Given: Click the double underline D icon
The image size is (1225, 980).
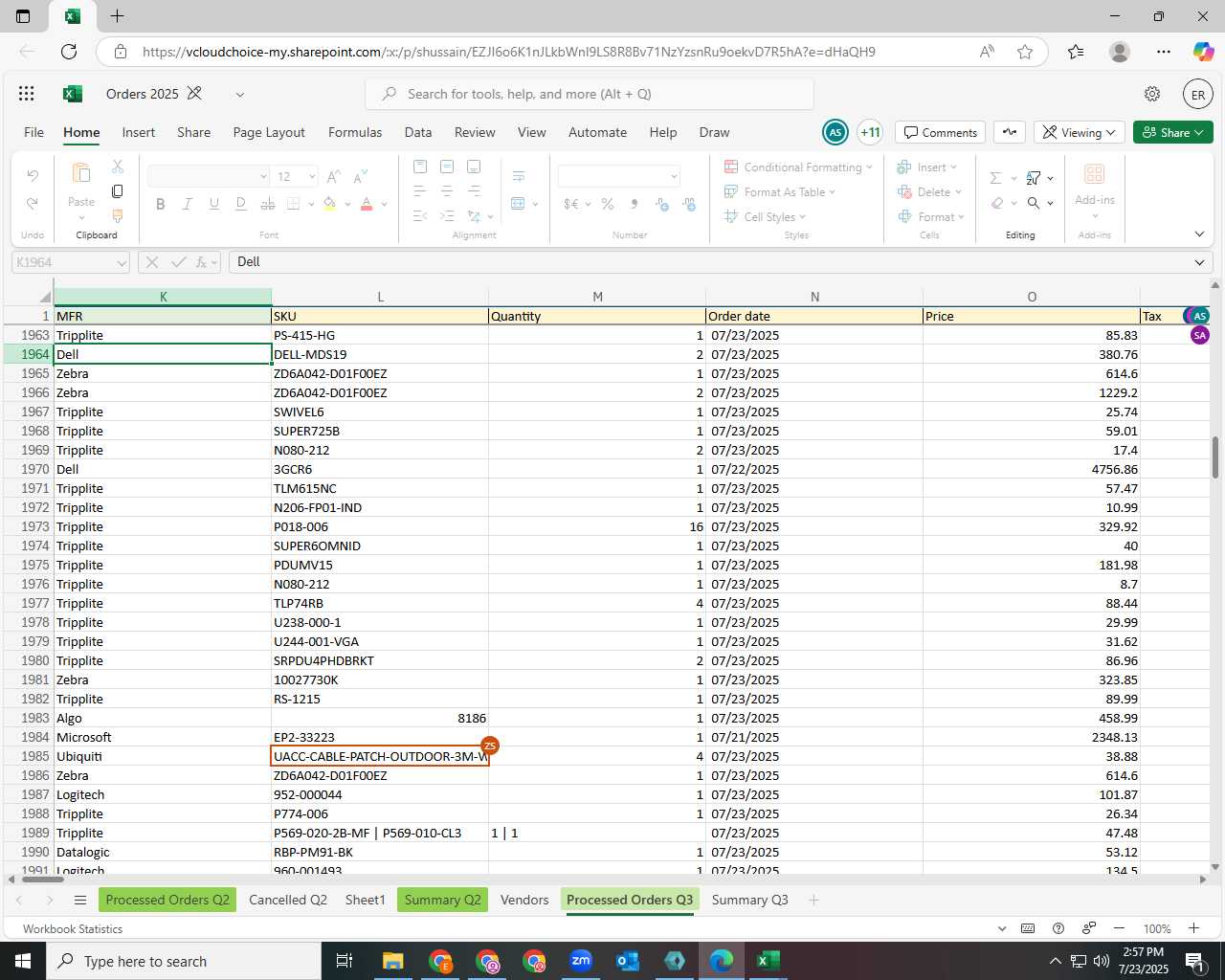Looking at the screenshot, I should click(241, 203).
